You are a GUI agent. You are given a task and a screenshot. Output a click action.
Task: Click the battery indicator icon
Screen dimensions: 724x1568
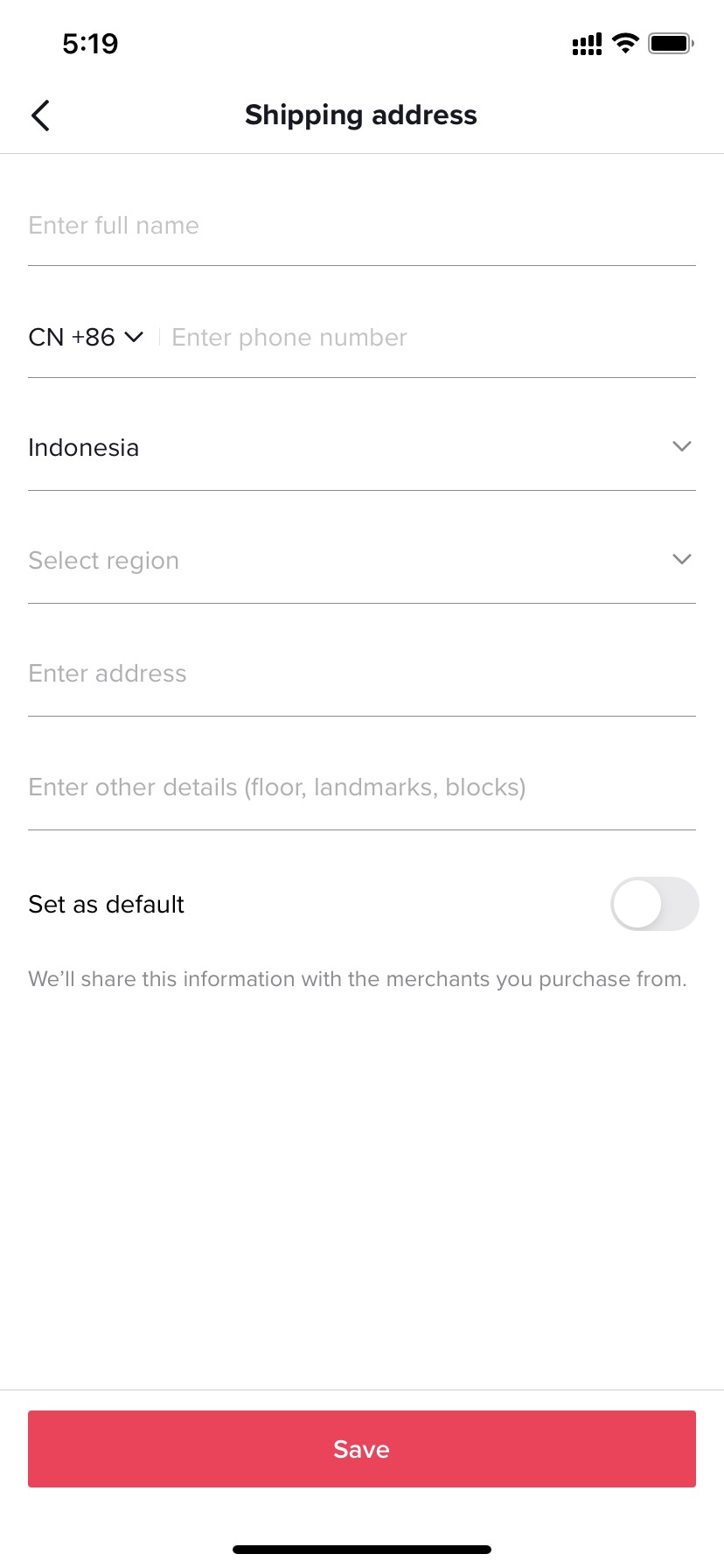pyautogui.click(x=671, y=43)
